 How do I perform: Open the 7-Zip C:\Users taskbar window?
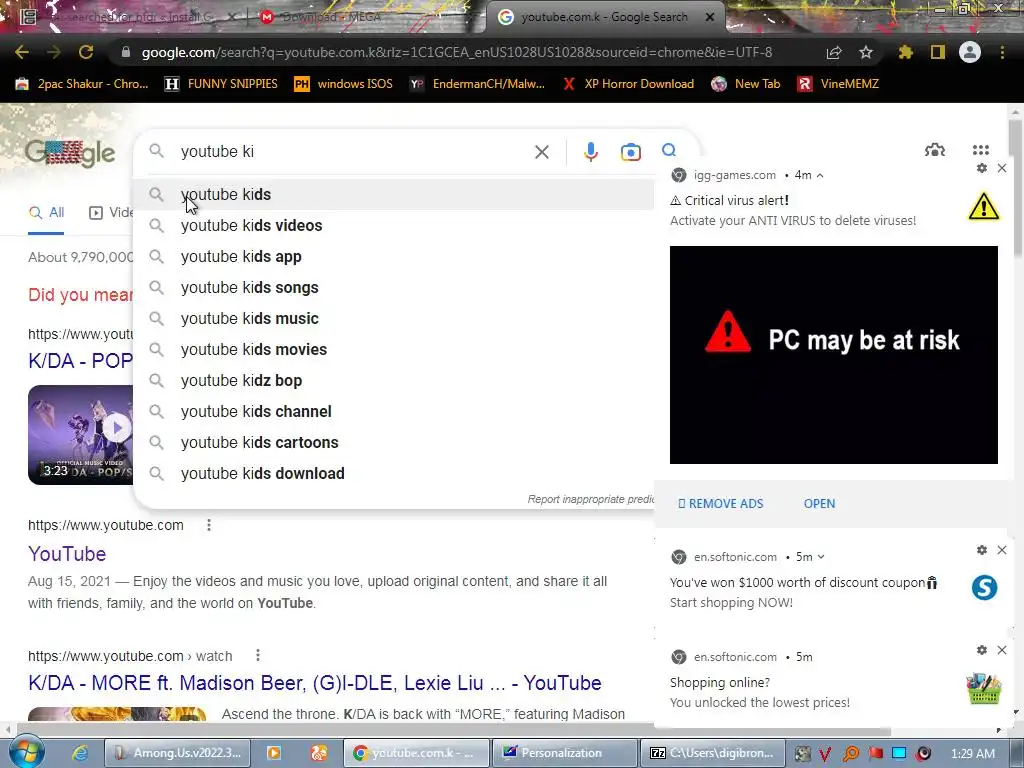click(x=712, y=753)
